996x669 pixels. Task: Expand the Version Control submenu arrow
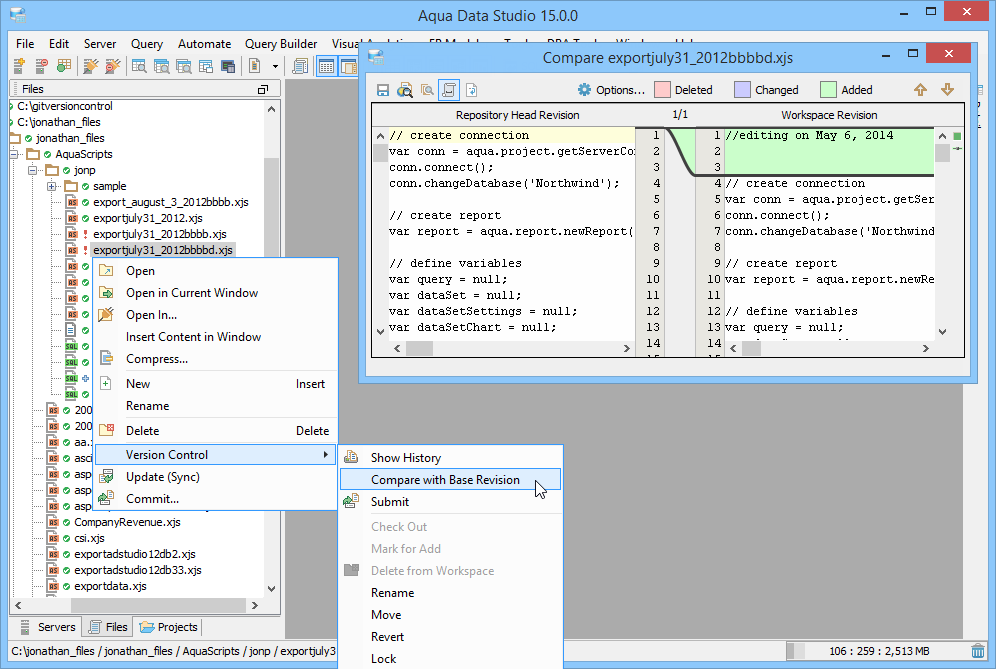325,454
